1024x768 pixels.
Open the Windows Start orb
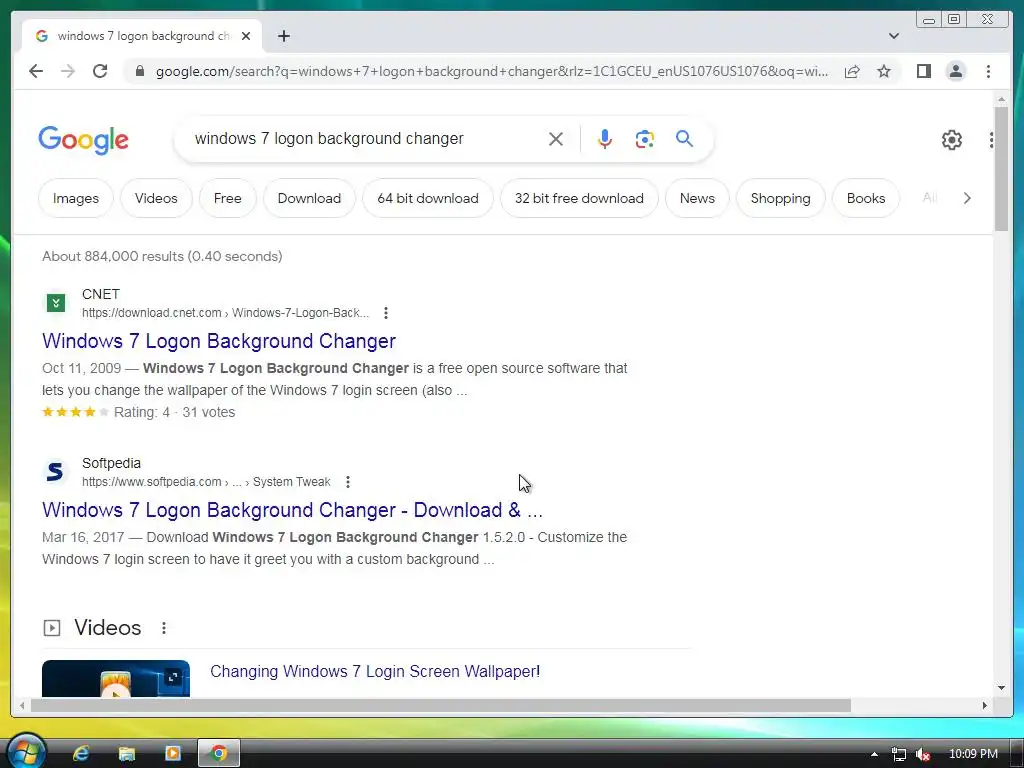pyautogui.click(x=26, y=752)
